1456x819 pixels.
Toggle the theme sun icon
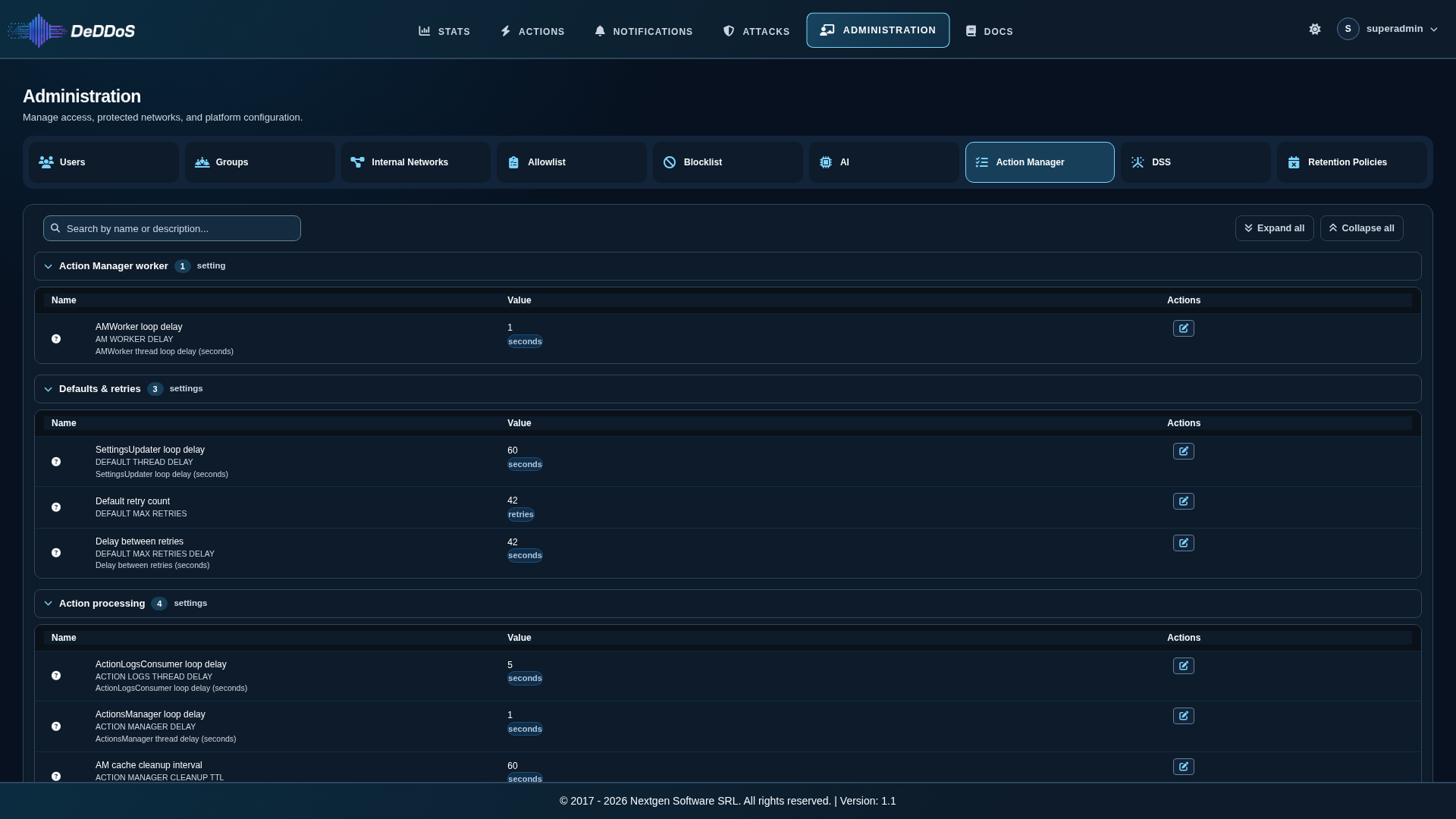[x=1315, y=29]
